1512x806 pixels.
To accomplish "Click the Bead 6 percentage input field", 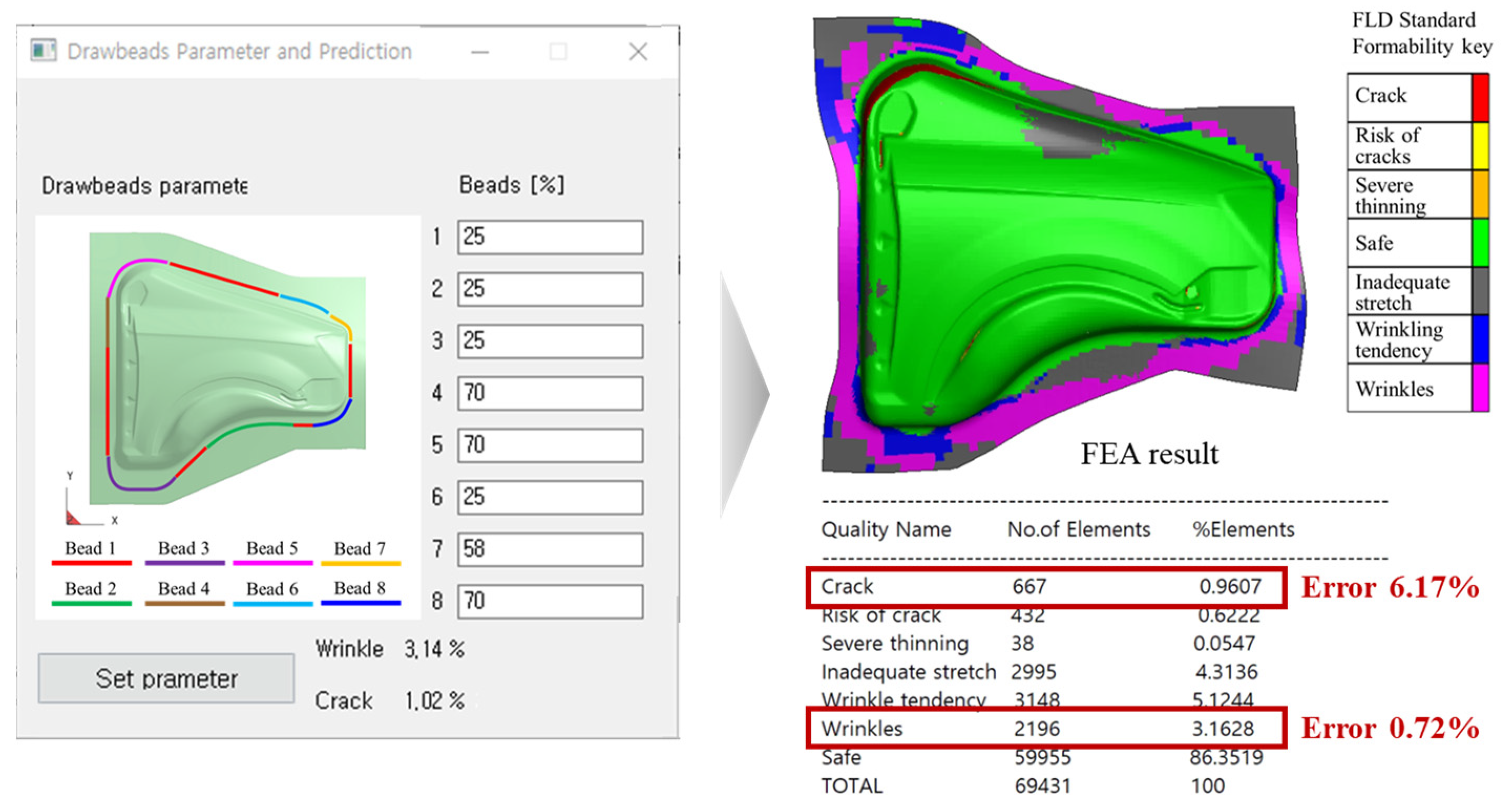I will (550, 497).
